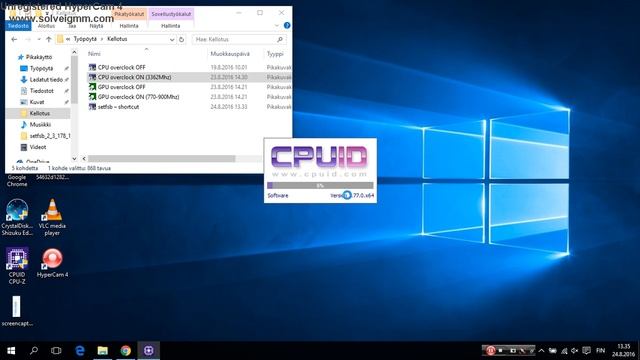Switch to the Näytä ribbon tab
Viewport: 640px width, 360px height.
click(96, 26)
